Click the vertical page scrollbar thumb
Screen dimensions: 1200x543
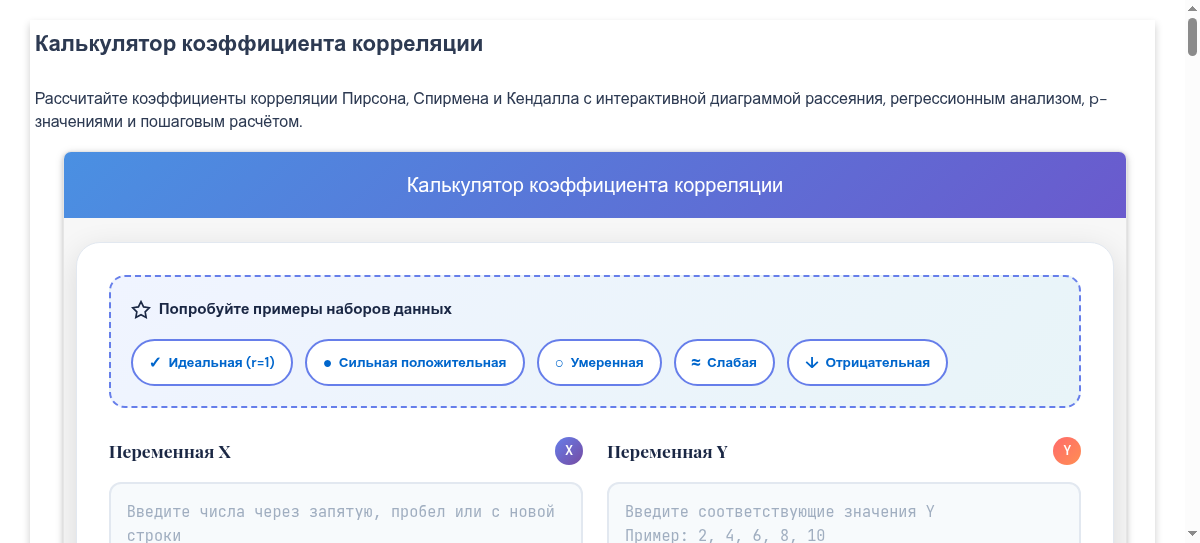[x=1192, y=30]
